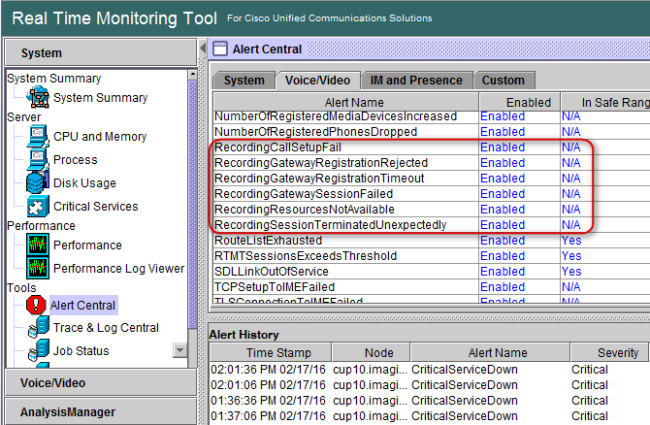This screenshot has width=650, height=425.
Task: Open the System alerts tab
Action: tap(243, 80)
